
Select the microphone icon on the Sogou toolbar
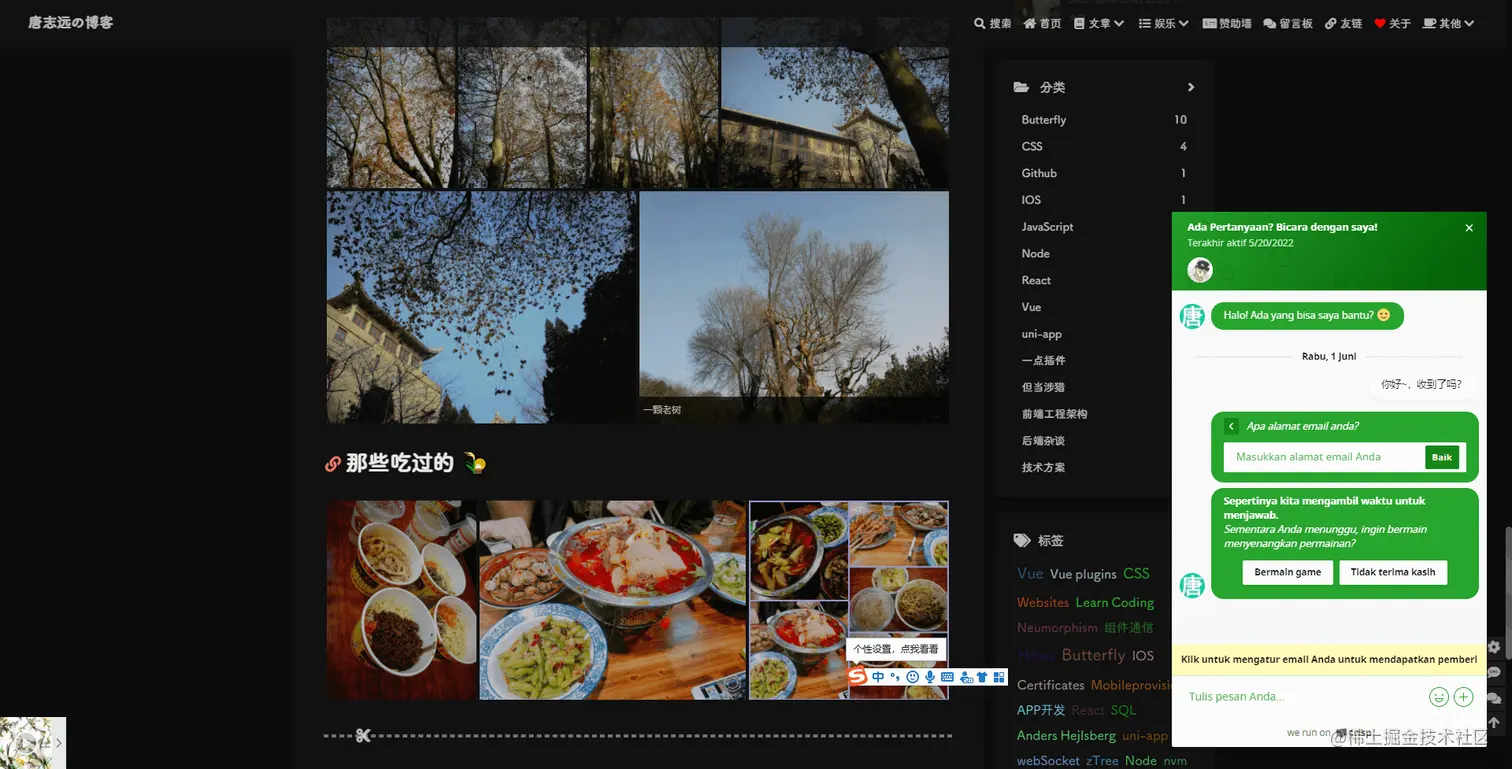click(930, 677)
